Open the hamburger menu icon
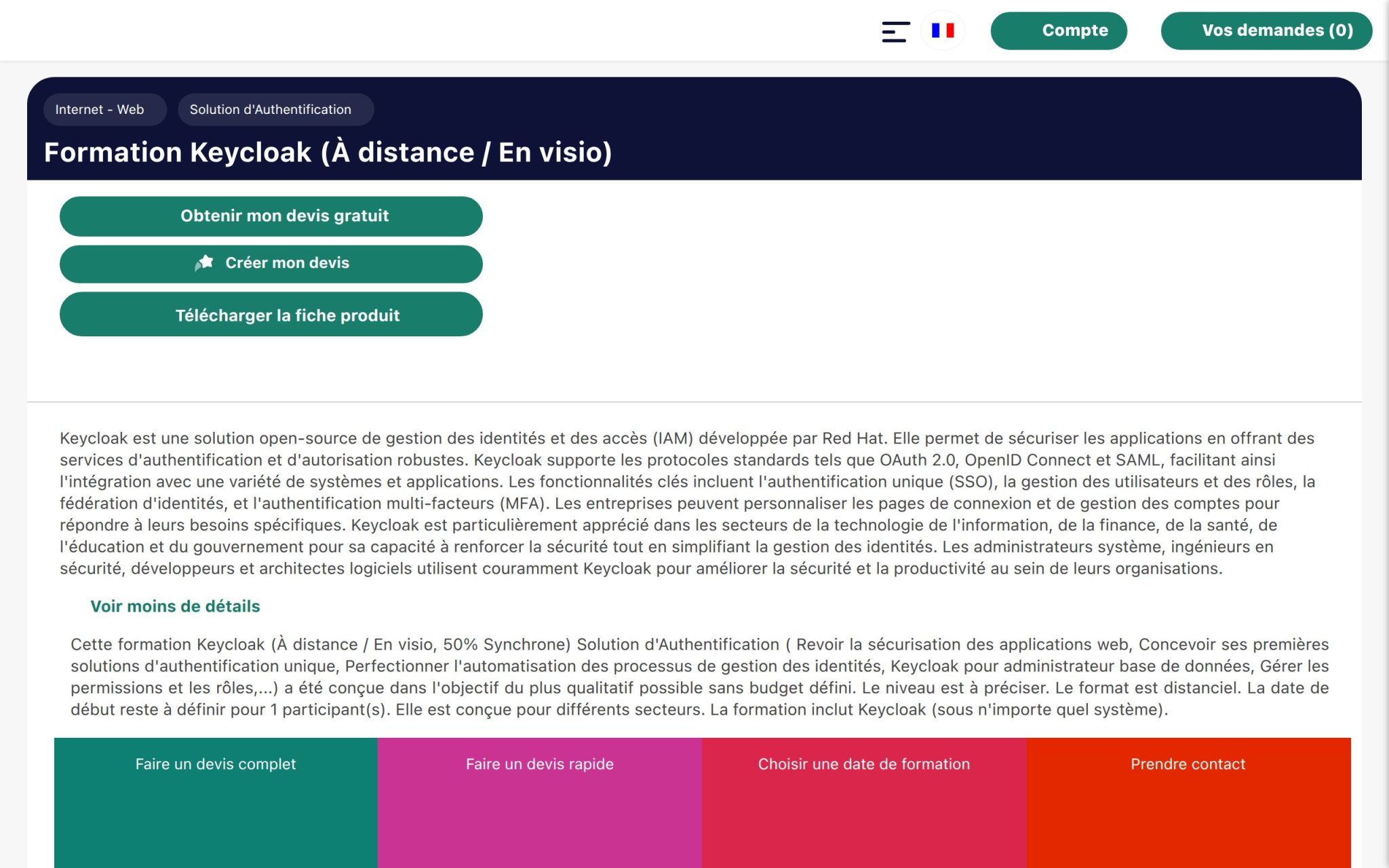Screen dimensions: 1389x868 [895, 31]
